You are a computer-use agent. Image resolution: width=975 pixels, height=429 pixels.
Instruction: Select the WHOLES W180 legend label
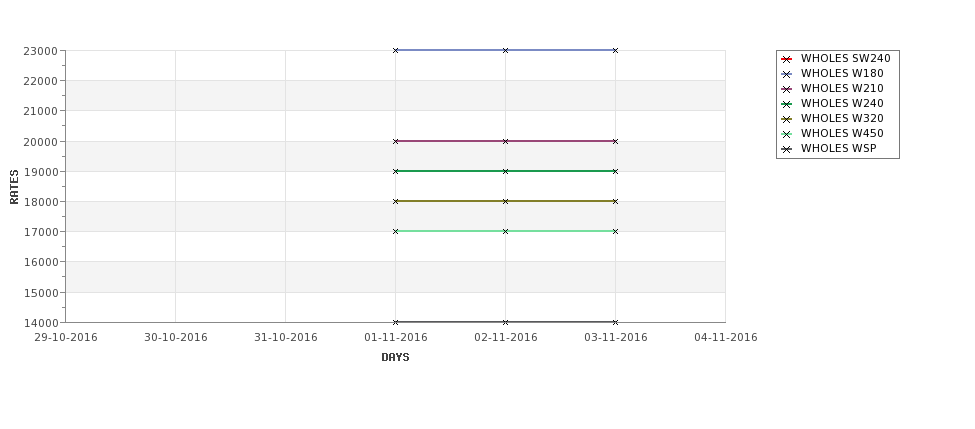coord(842,74)
